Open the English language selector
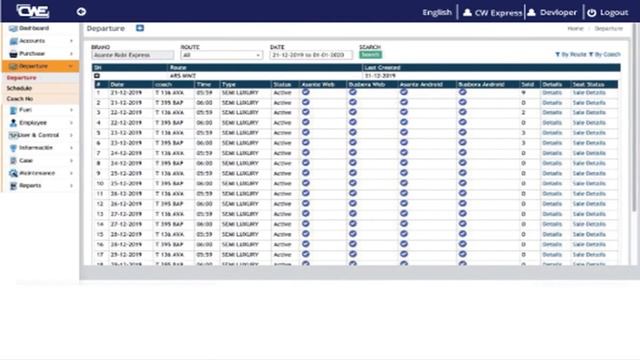 (437, 13)
